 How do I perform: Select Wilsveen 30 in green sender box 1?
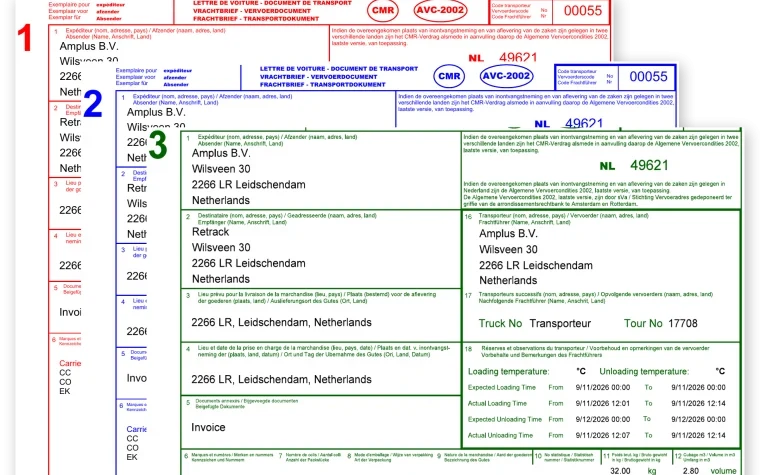(221, 169)
